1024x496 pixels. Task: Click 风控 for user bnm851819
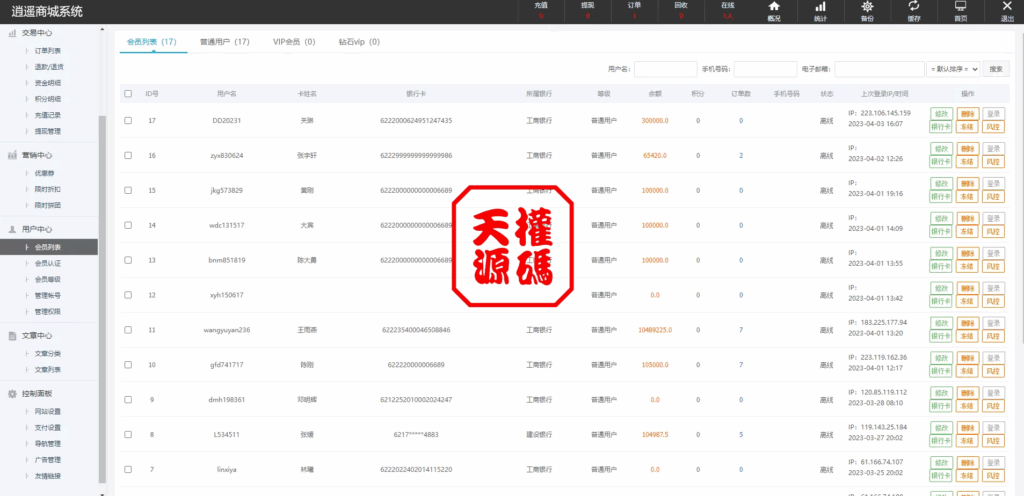[993, 266]
